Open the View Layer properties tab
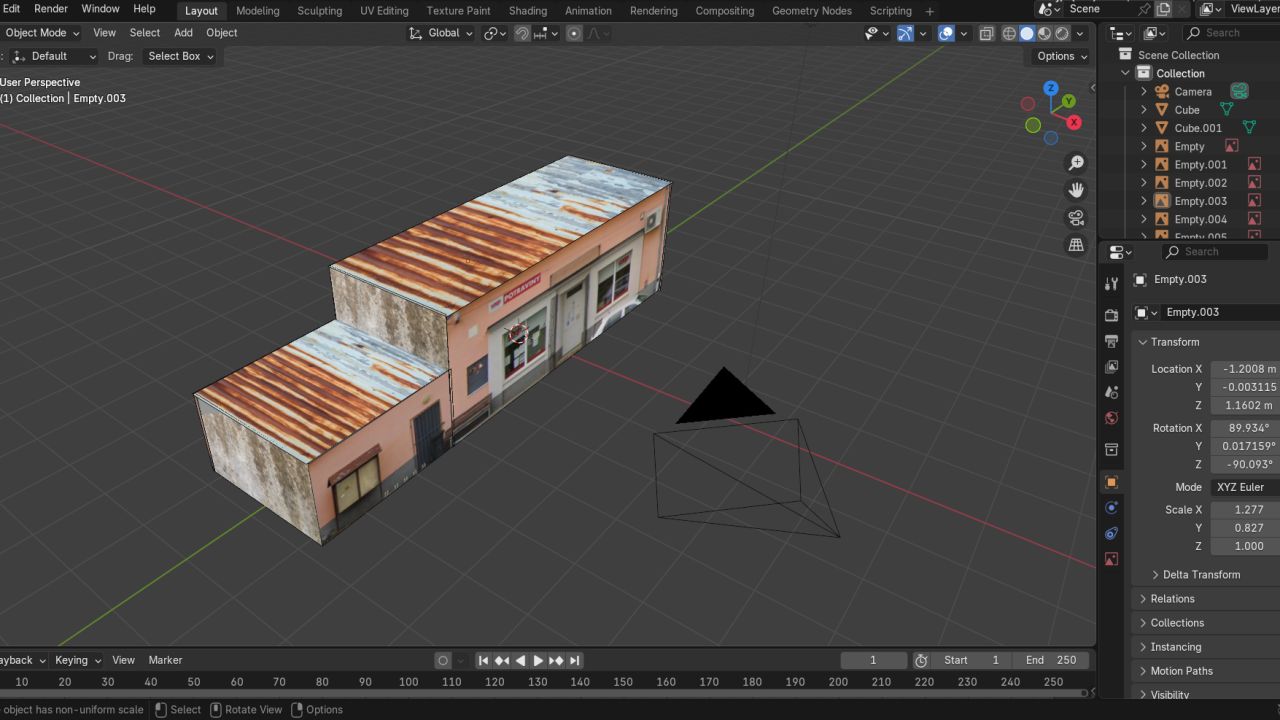This screenshot has height=720, width=1280. tap(1111, 367)
